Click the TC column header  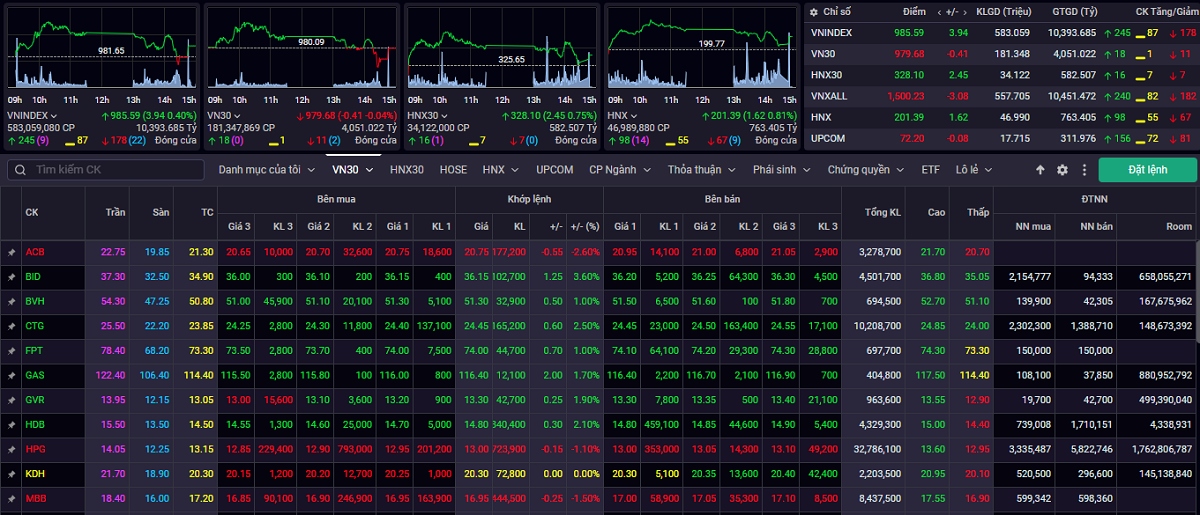coord(207,213)
